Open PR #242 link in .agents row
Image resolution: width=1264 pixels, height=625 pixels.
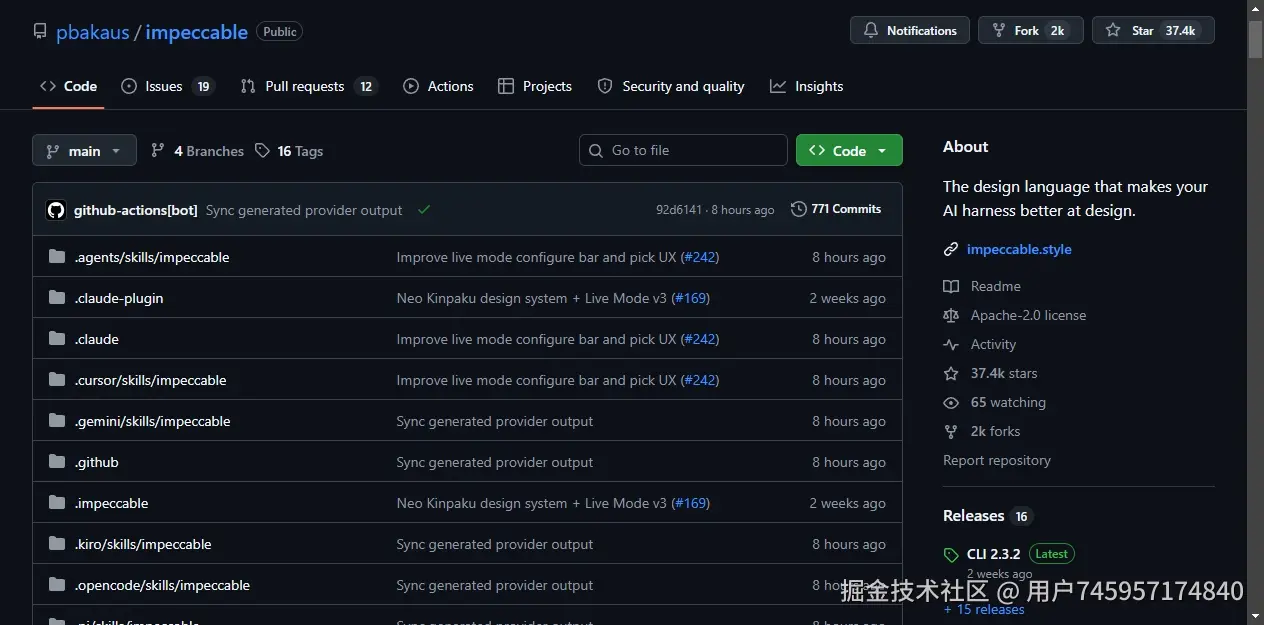point(699,257)
